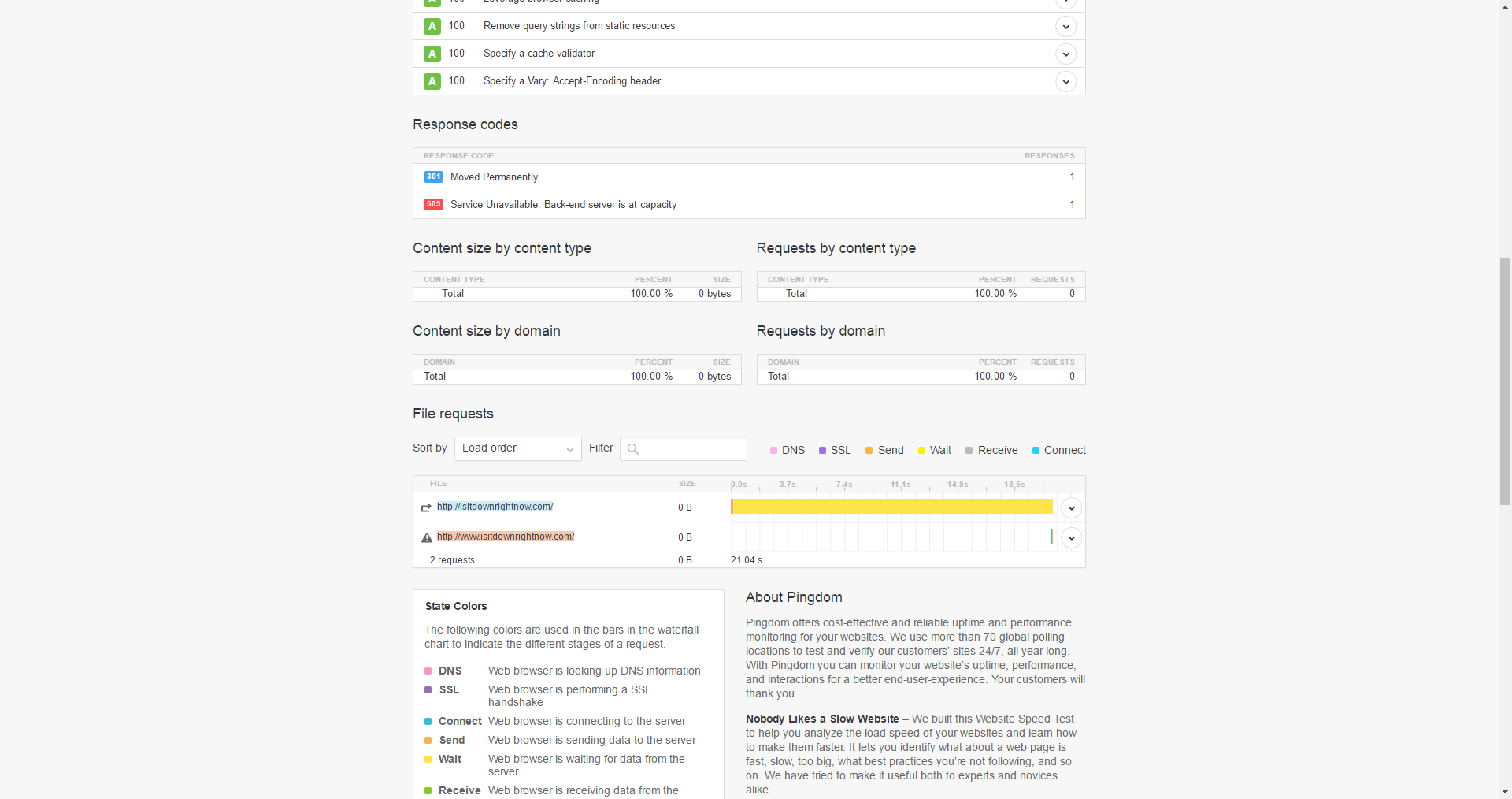Click the orange marker in the www.isitdownrightnow.com waterfall row
Image resolution: width=1512 pixels, height=799 pixels.
pyautogui.click(x=1051, y=537)
